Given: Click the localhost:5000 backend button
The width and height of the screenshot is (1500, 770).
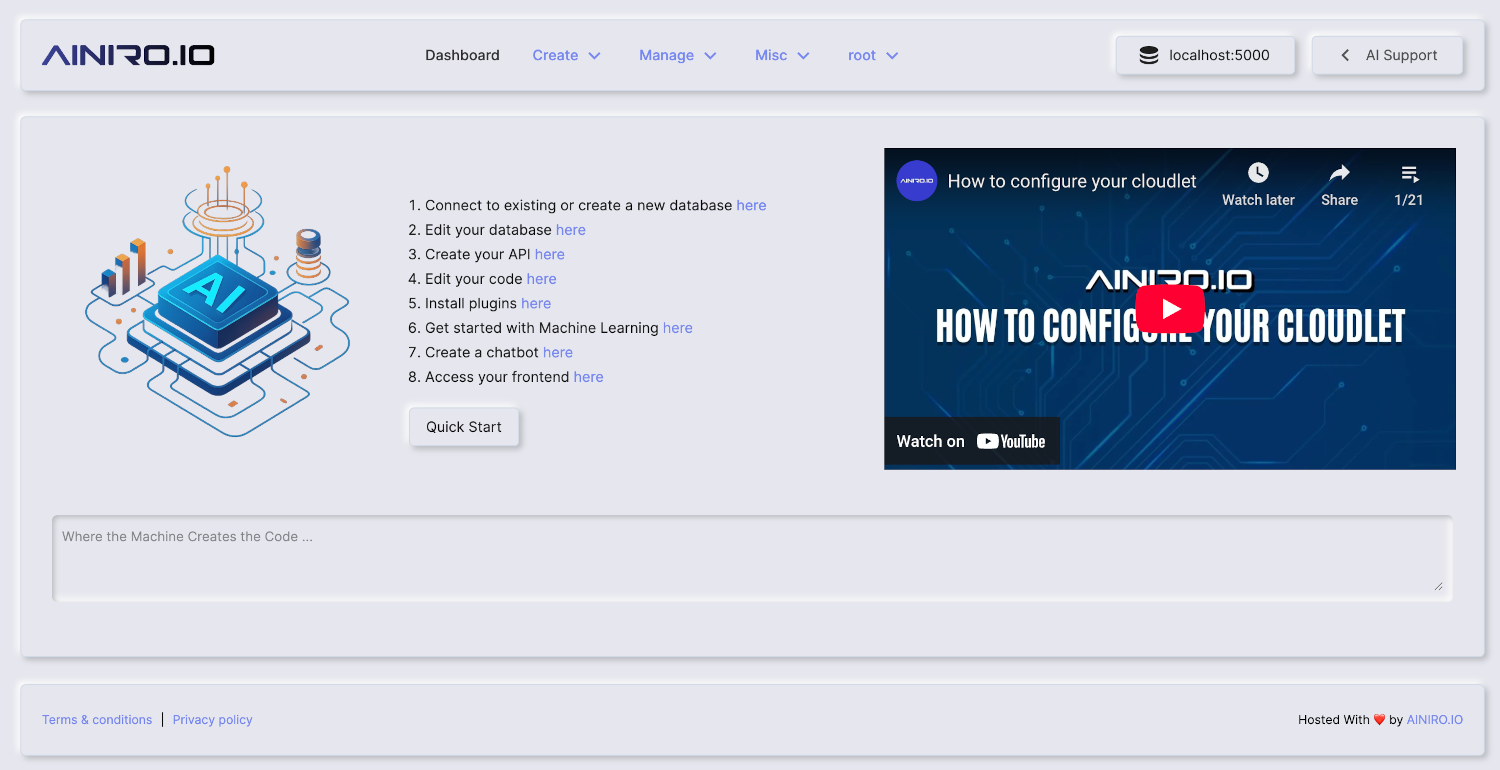Looking at the screenshot, I should click(x=1205, y=56).
